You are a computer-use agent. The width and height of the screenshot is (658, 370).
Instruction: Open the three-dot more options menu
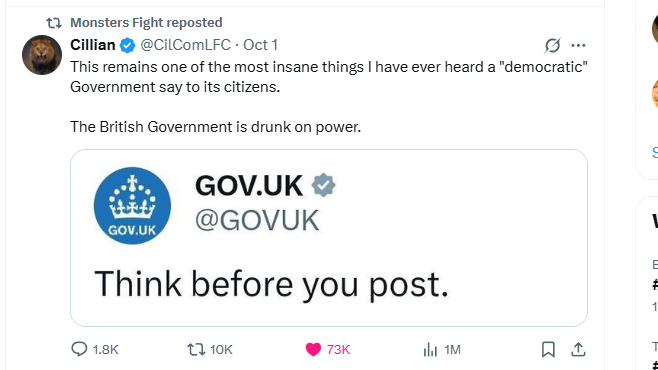pos(578,45)
